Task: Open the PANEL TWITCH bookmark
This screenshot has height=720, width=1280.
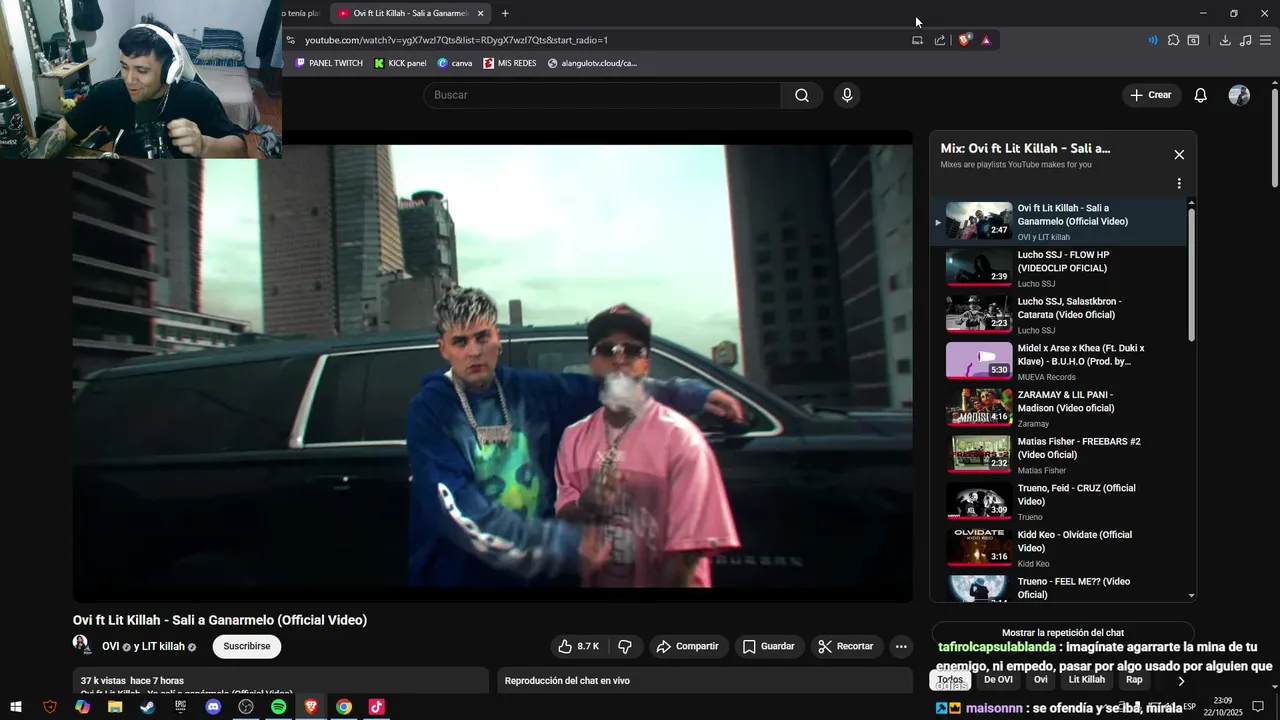Action: (x=329, y=63)
